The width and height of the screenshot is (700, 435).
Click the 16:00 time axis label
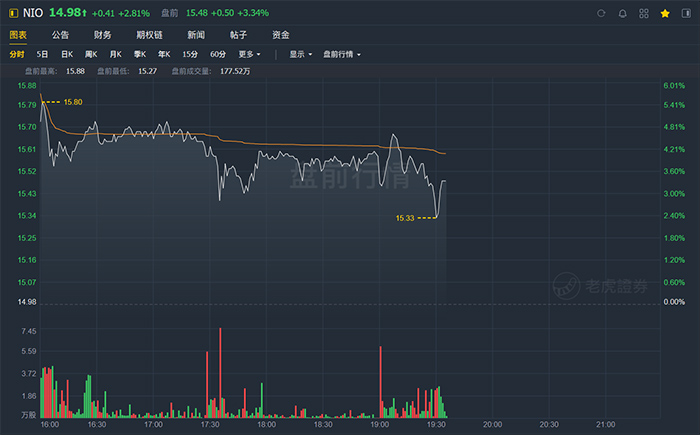point(50,424)
